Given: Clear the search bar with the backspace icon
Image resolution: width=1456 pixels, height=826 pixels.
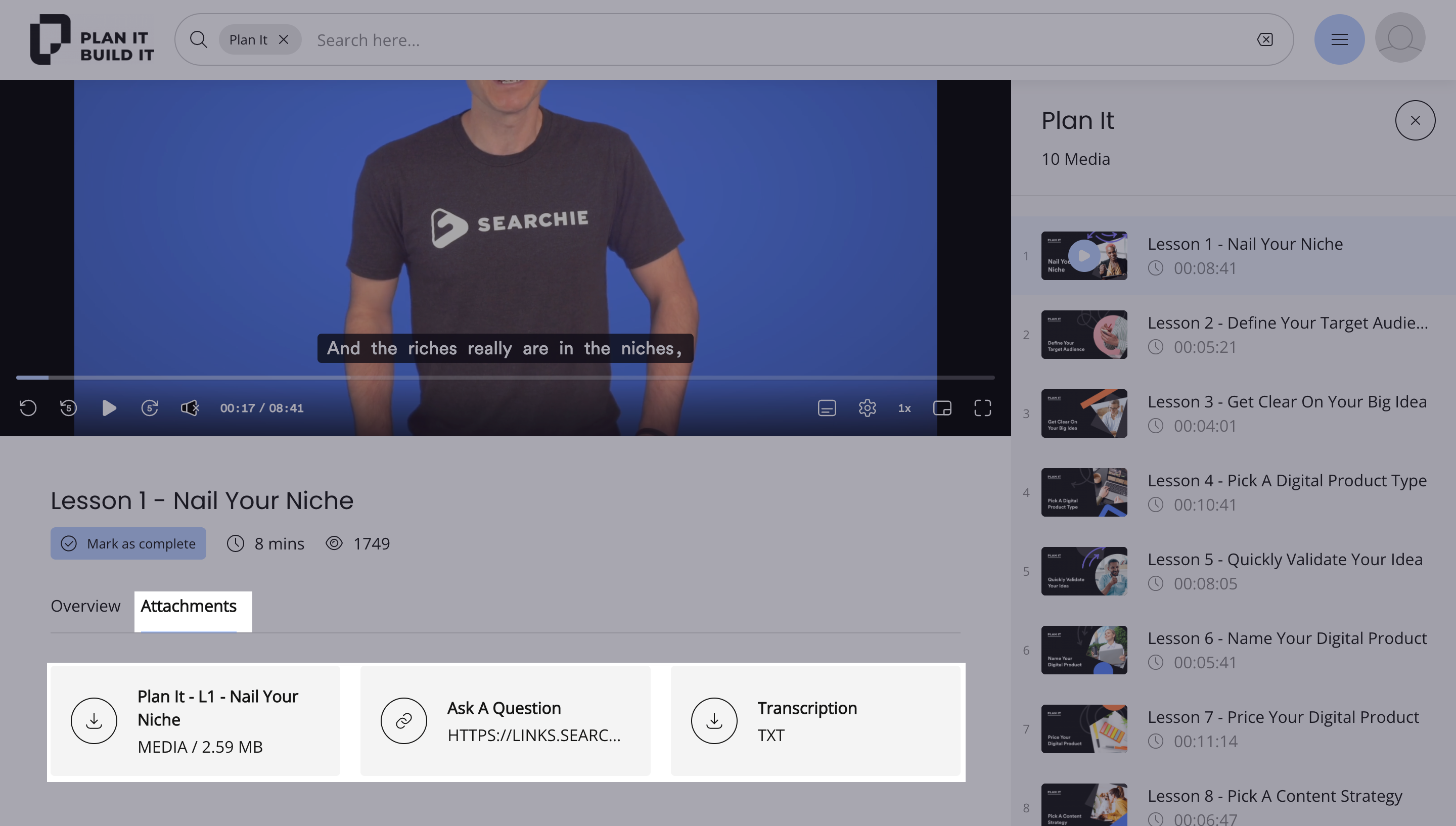Looking at the screenshot, I should [1265, 40].
